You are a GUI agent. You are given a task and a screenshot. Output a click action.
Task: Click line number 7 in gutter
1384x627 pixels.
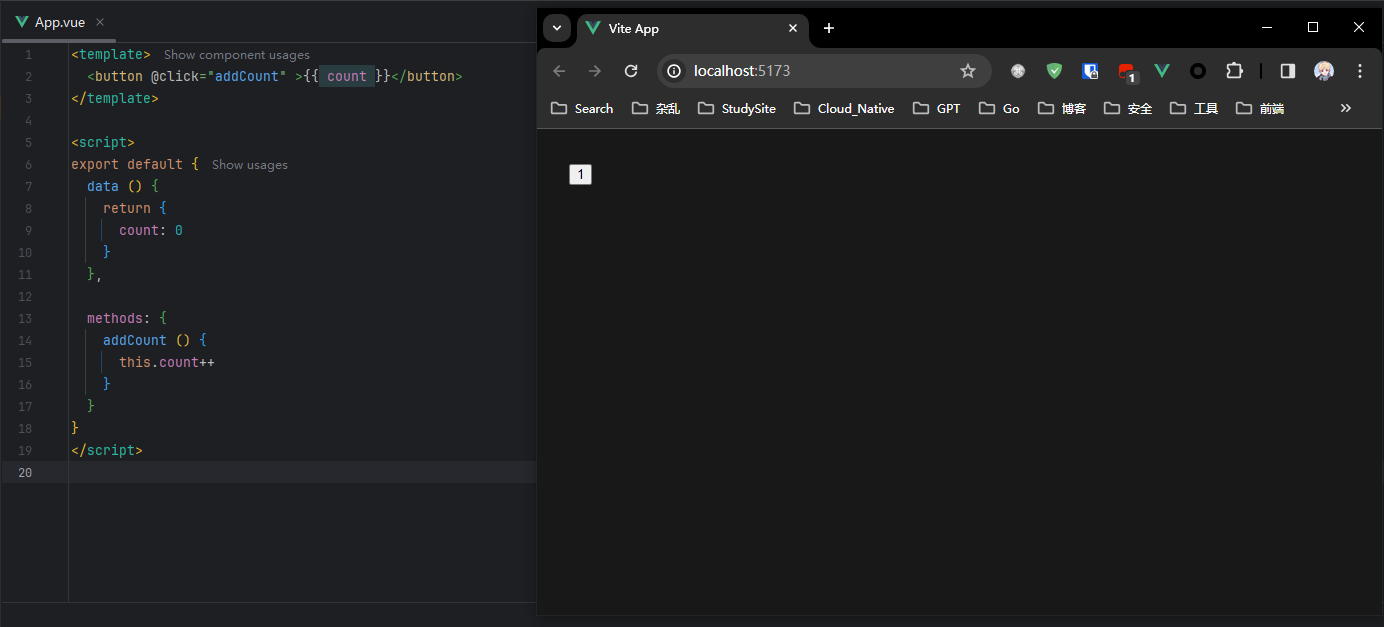[x=28, y=186]
